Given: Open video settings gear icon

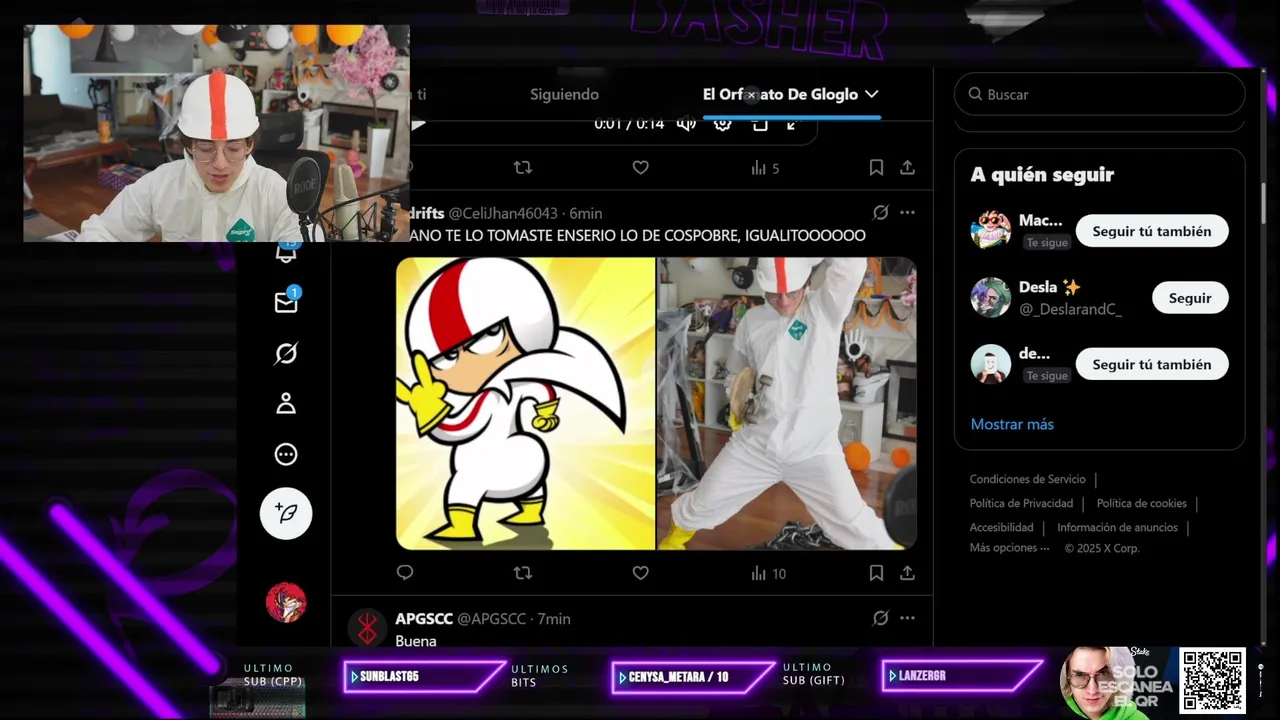Looking at the screenshot, I should coord(723,124).
